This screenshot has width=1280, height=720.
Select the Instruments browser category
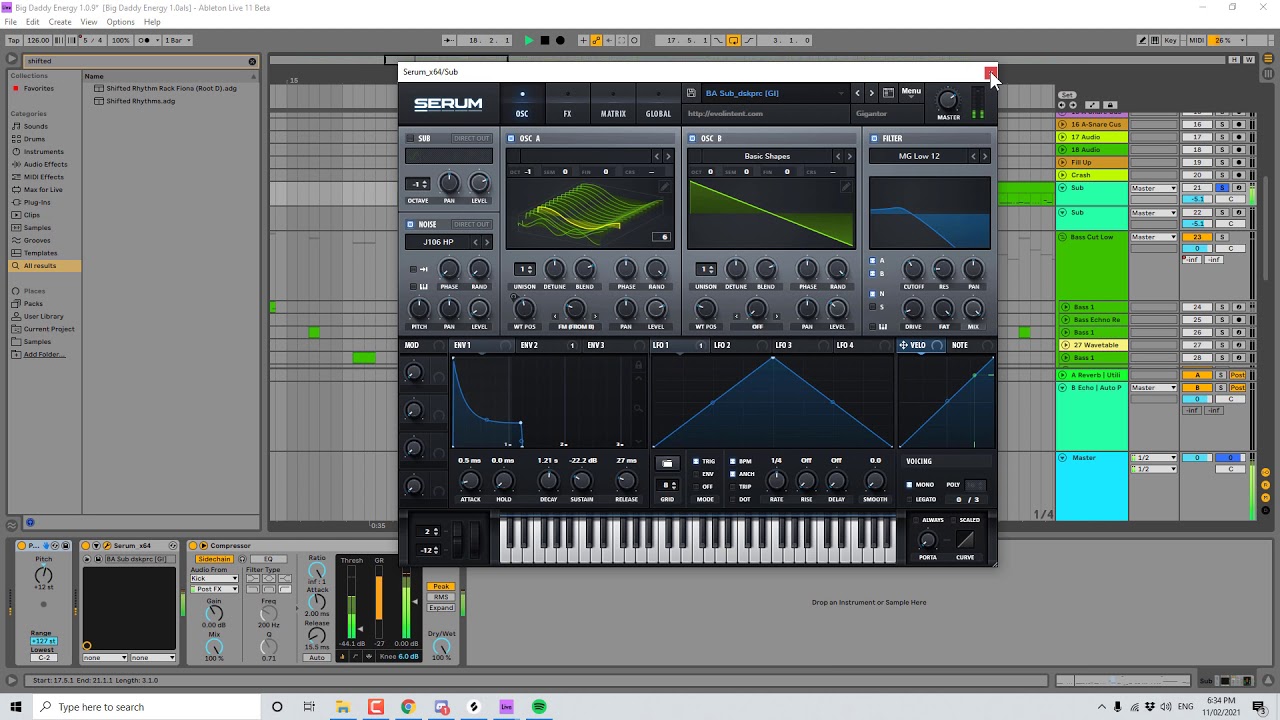(x=43, y=152)
